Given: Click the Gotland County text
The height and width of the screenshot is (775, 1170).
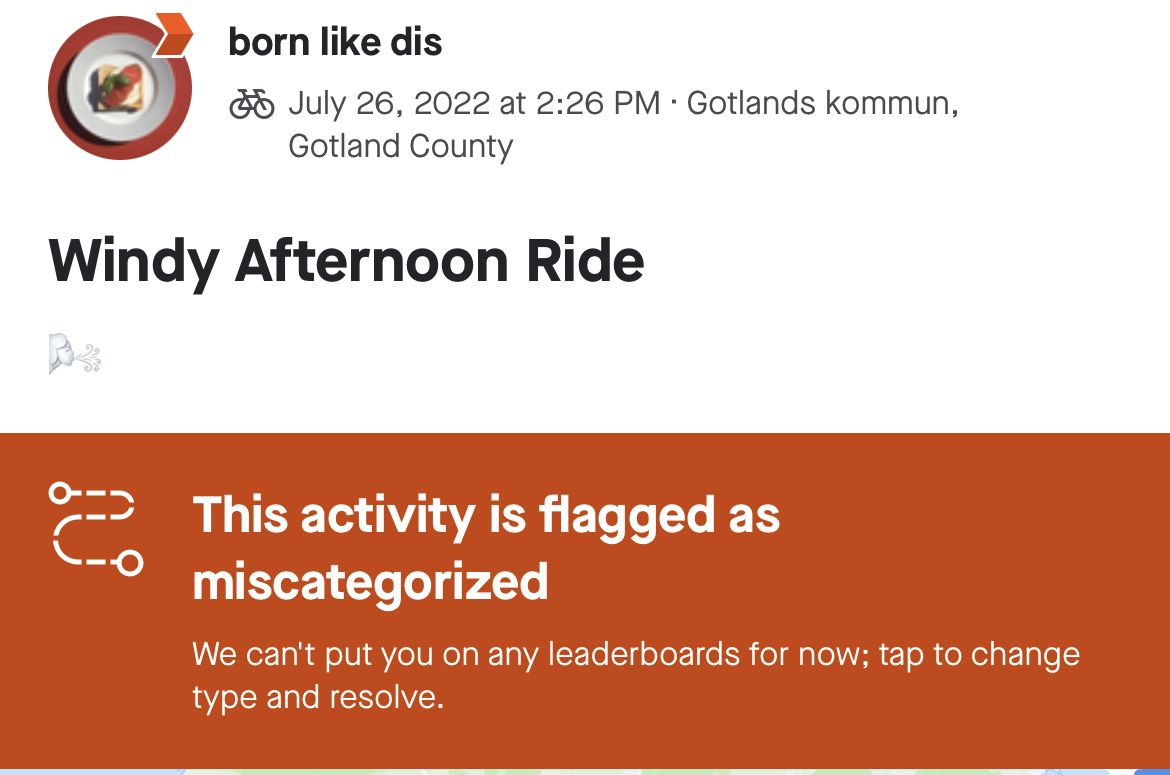Looking at the screenshot, I should tap(400, 146).
